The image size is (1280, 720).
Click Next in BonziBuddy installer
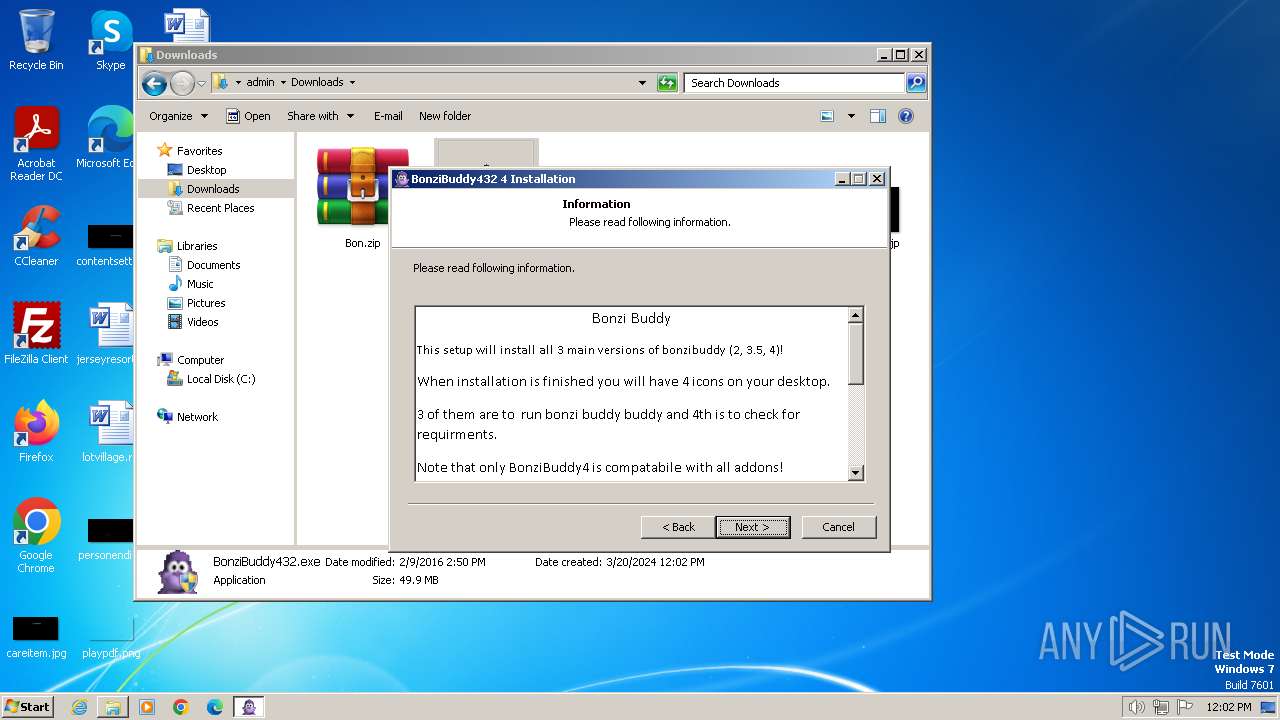click(752, 527)
